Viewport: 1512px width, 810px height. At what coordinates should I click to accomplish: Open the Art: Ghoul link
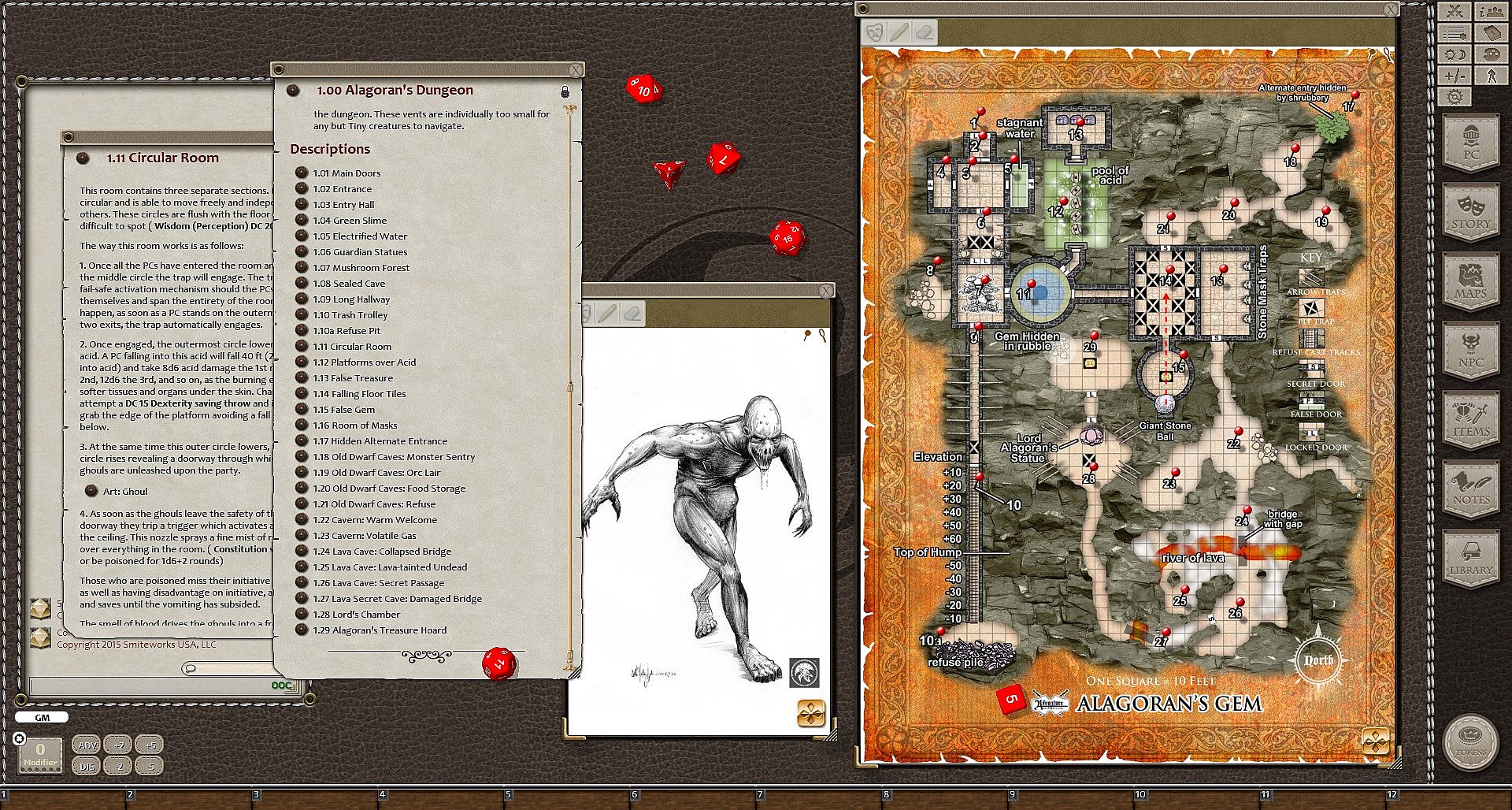click(x=125, y=491)
